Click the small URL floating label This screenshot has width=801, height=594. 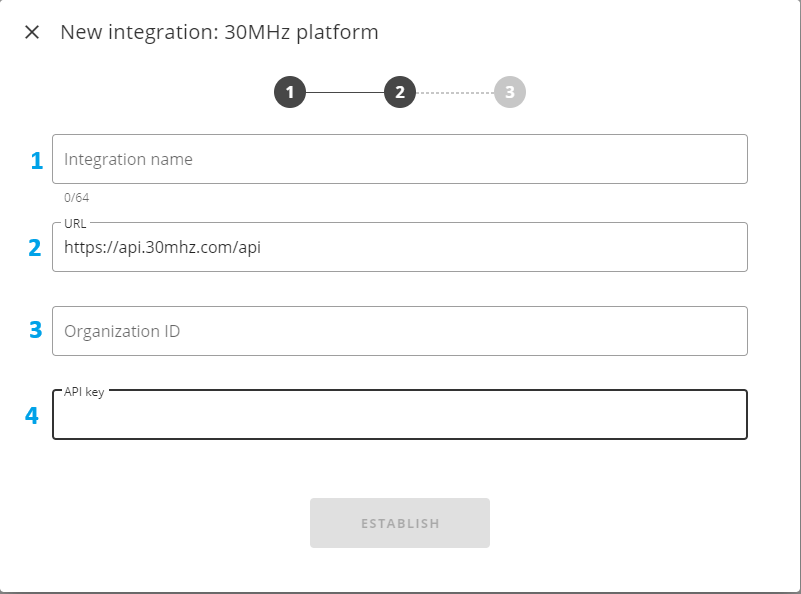[75, 223]
